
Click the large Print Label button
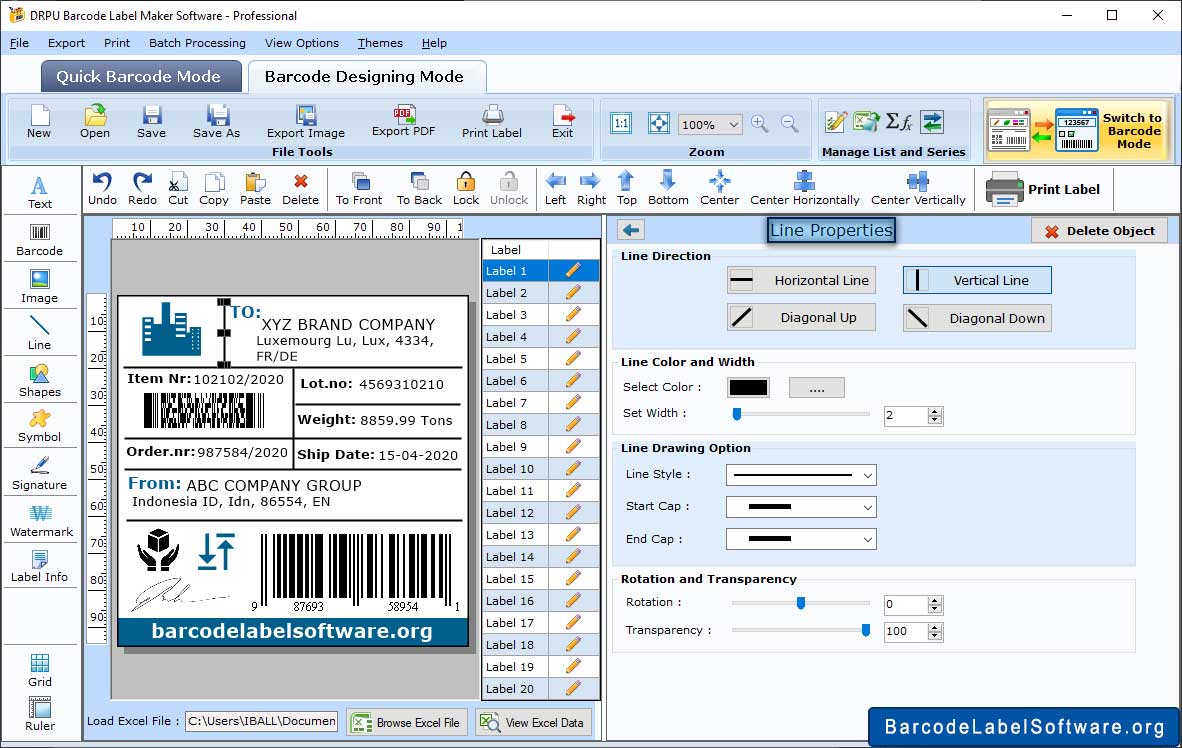pyautogui.click(x=1043, y=189)
